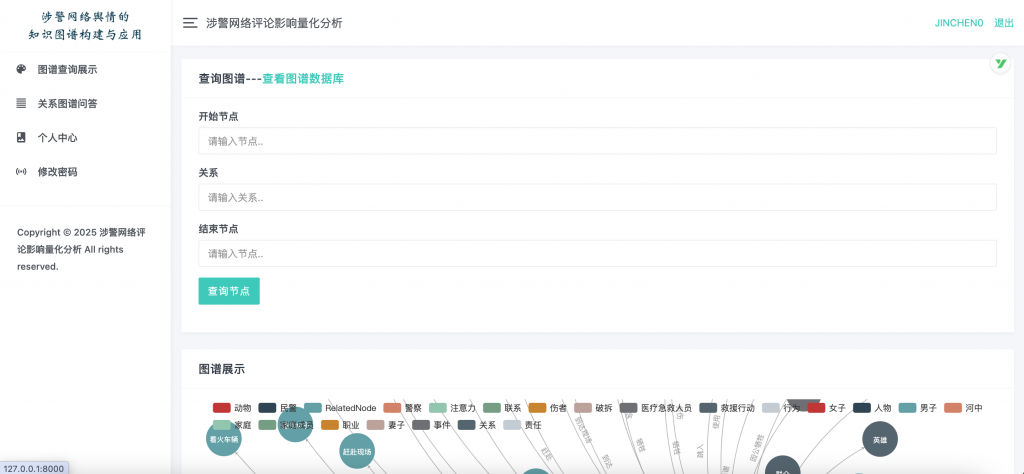Image resolution: width=1024 pixels, height=474 pixels.
Task: Focus the 关系 input field
Action: 598,197
